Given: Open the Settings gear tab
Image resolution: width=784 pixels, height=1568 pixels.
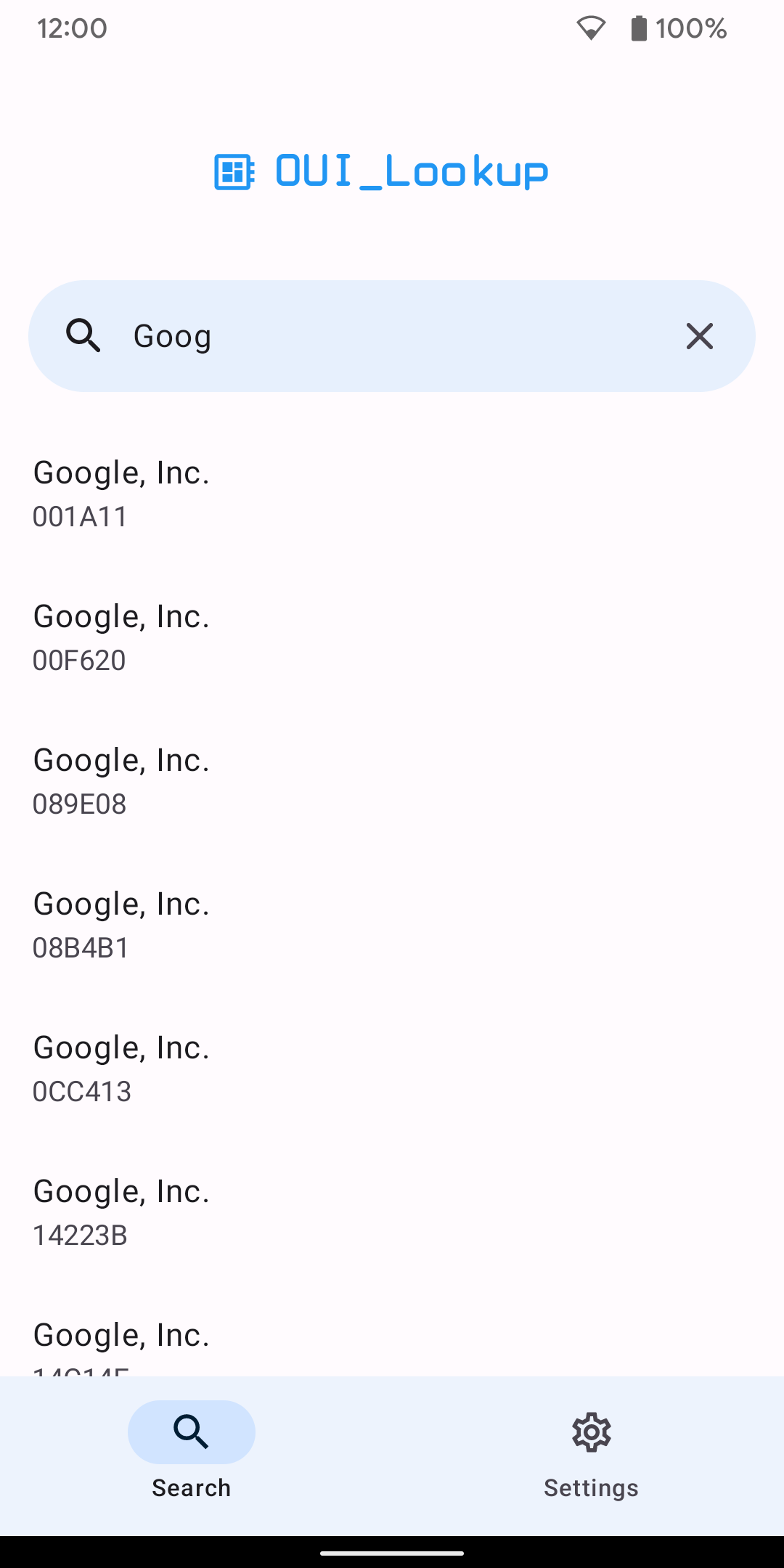Looking at the screenshot, I should point(591,1432).
